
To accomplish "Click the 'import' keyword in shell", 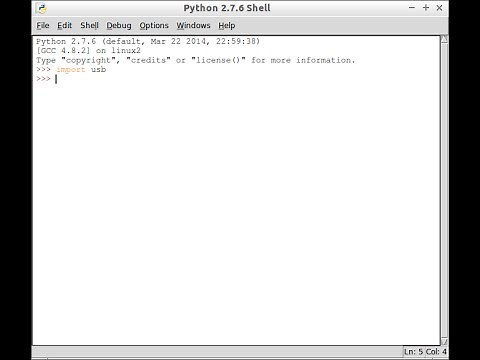I will pos(70,69).
